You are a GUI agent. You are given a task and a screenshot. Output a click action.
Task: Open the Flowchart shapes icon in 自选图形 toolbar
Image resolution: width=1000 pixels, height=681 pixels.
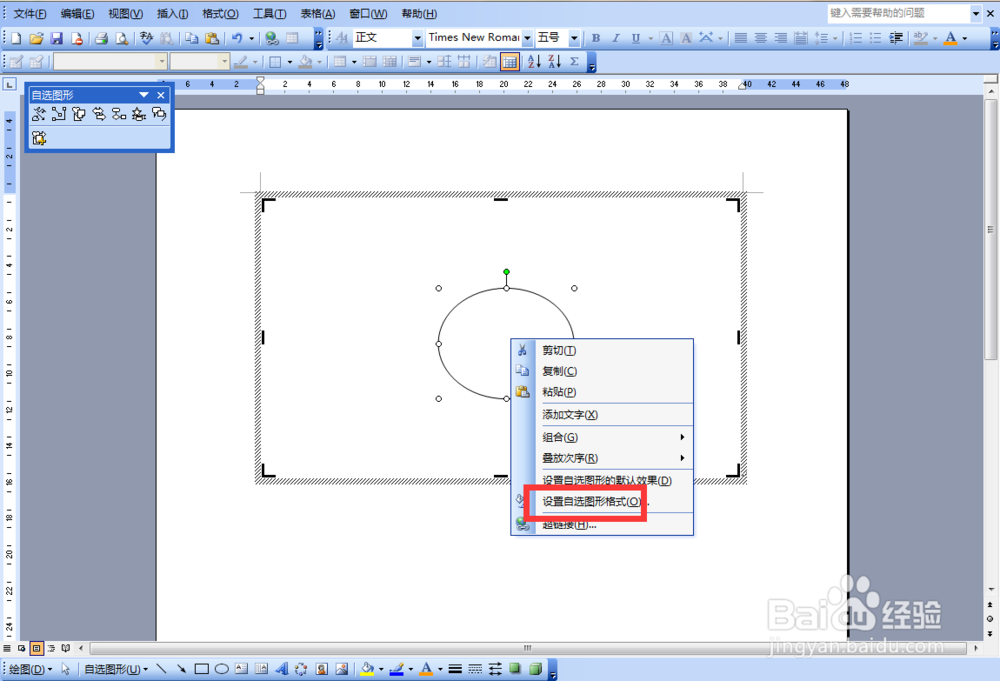click(x=119, y=114)
